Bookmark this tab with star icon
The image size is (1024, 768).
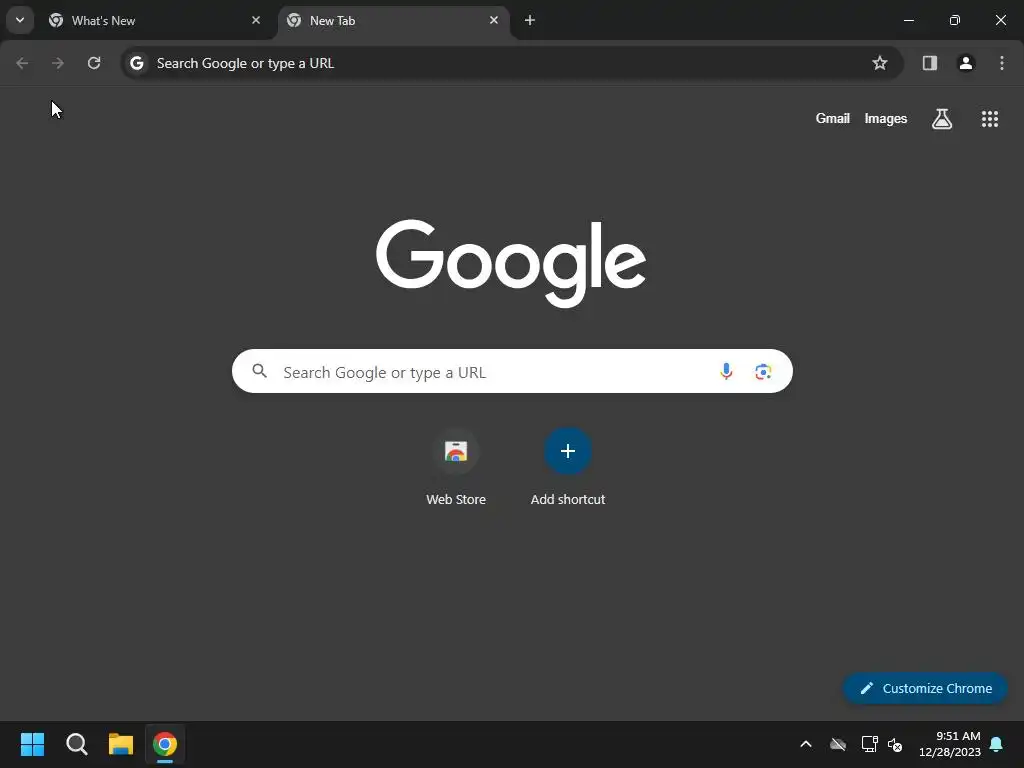(880, 63)
